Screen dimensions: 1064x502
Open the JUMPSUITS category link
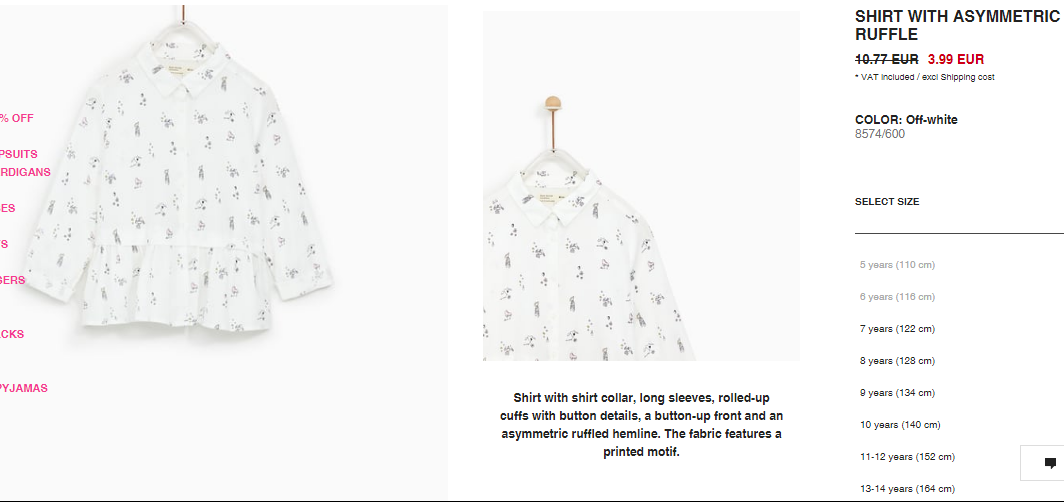point(18,155)
